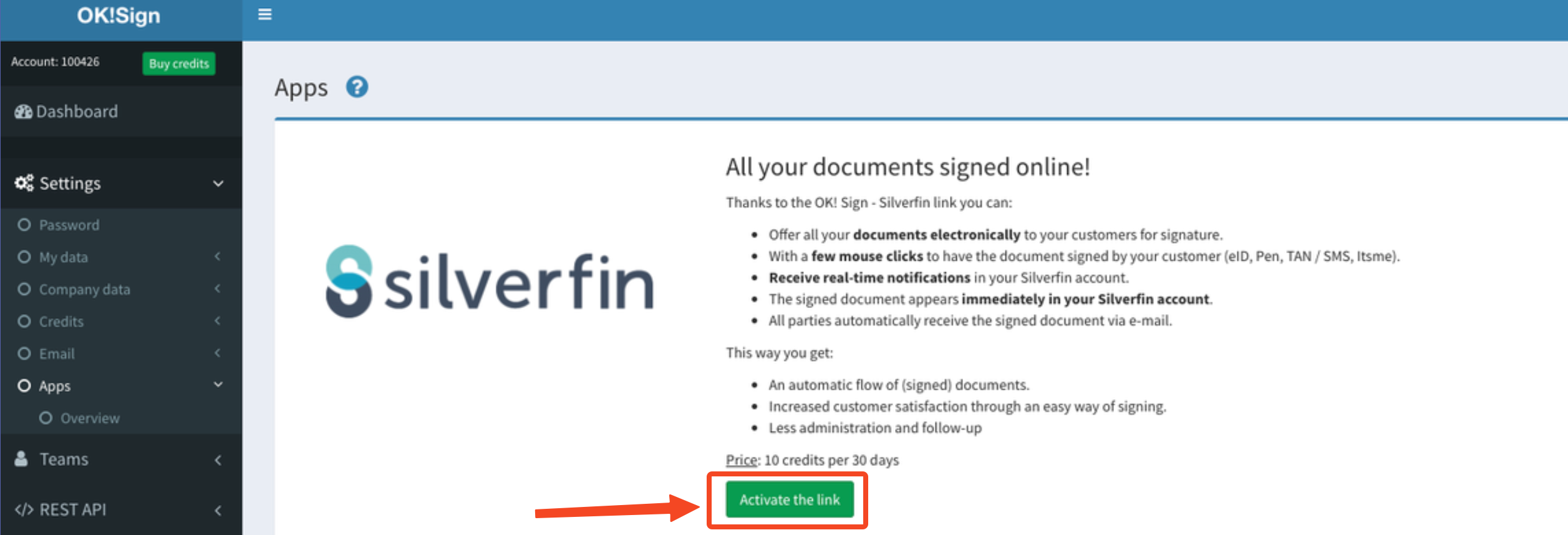Toggle the hamburger sidebar menu icon
The image size is (1568, 535).
264,14
